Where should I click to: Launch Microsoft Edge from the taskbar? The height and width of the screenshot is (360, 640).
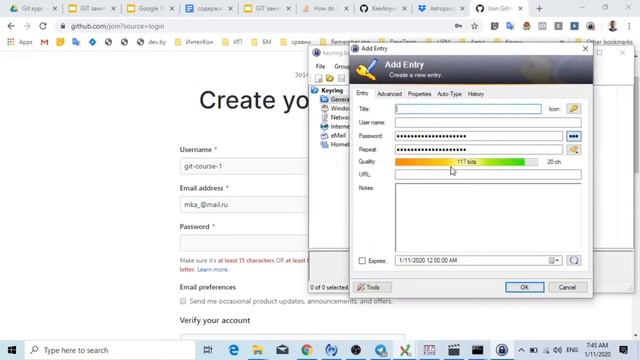pyautogui.click(x=233, y=350)
